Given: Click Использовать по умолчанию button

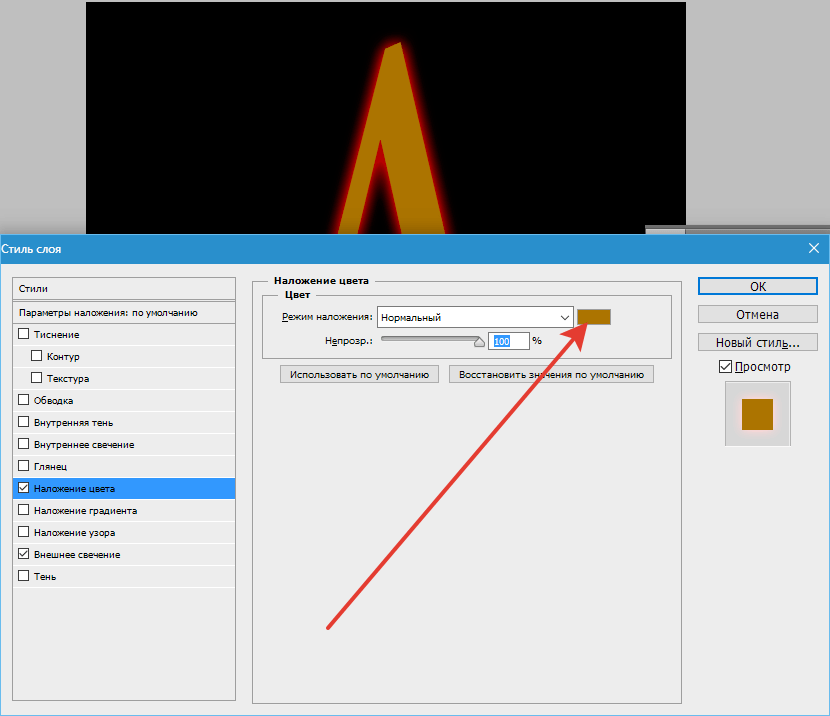Looking at the screenshot, I should point(360,375).
